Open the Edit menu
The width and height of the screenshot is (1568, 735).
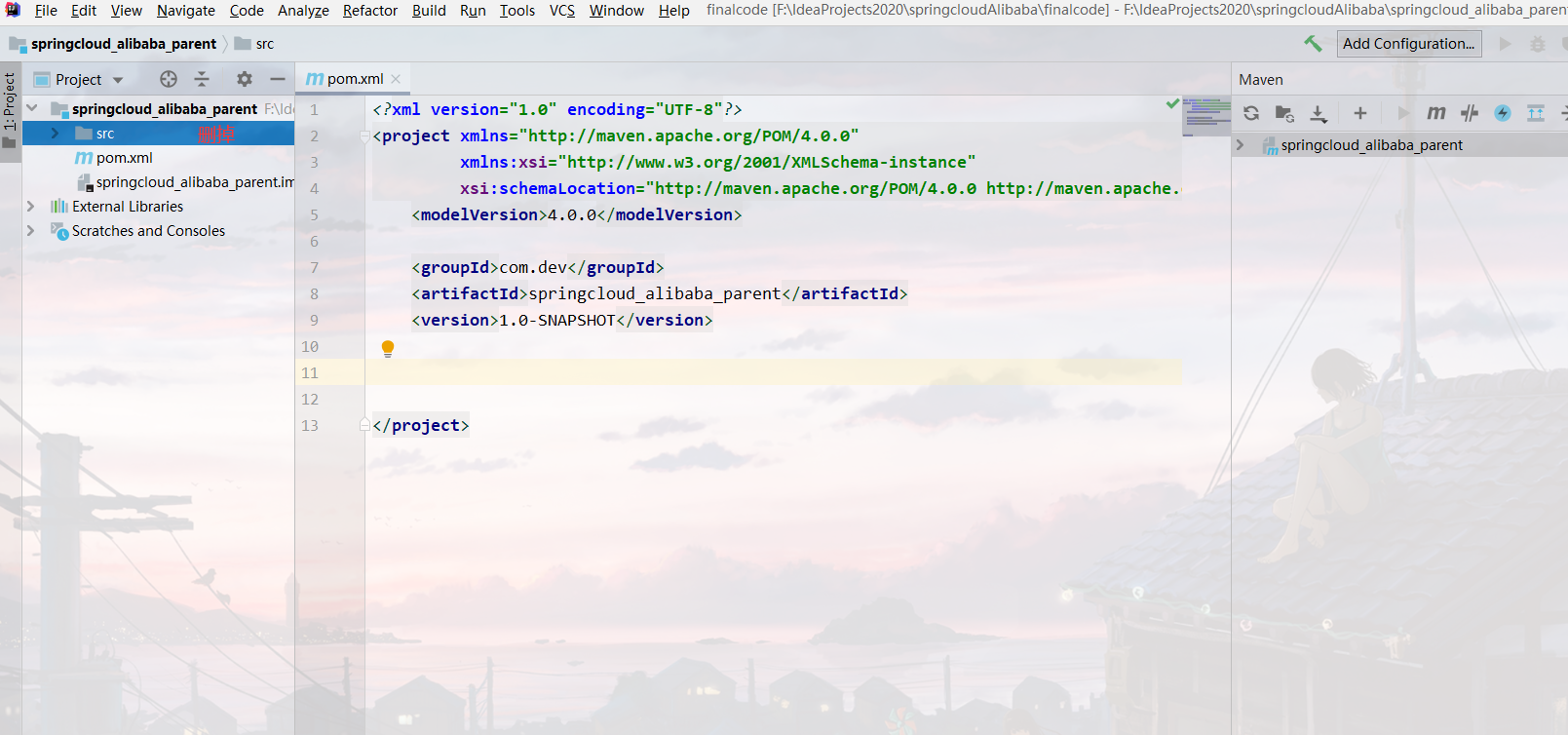point(84,11)
